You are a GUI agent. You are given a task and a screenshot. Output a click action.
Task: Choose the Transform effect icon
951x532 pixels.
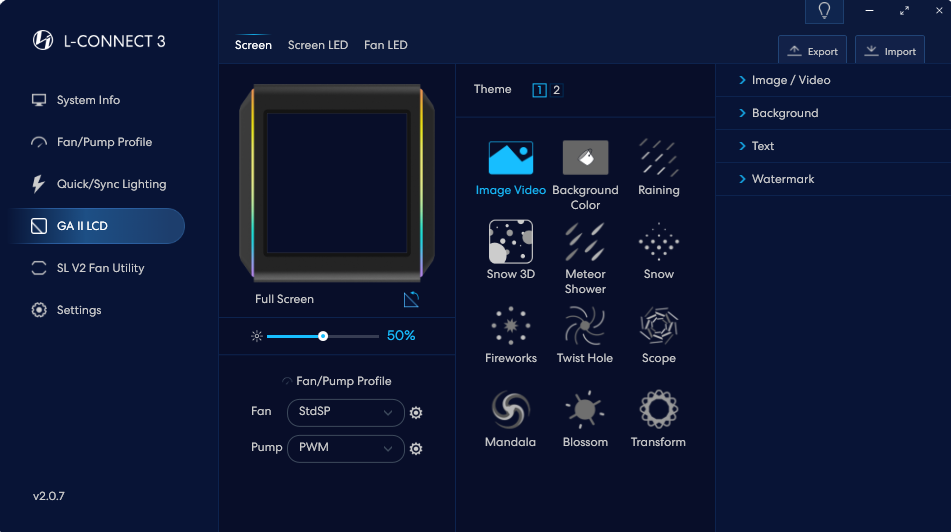[659, 409]
